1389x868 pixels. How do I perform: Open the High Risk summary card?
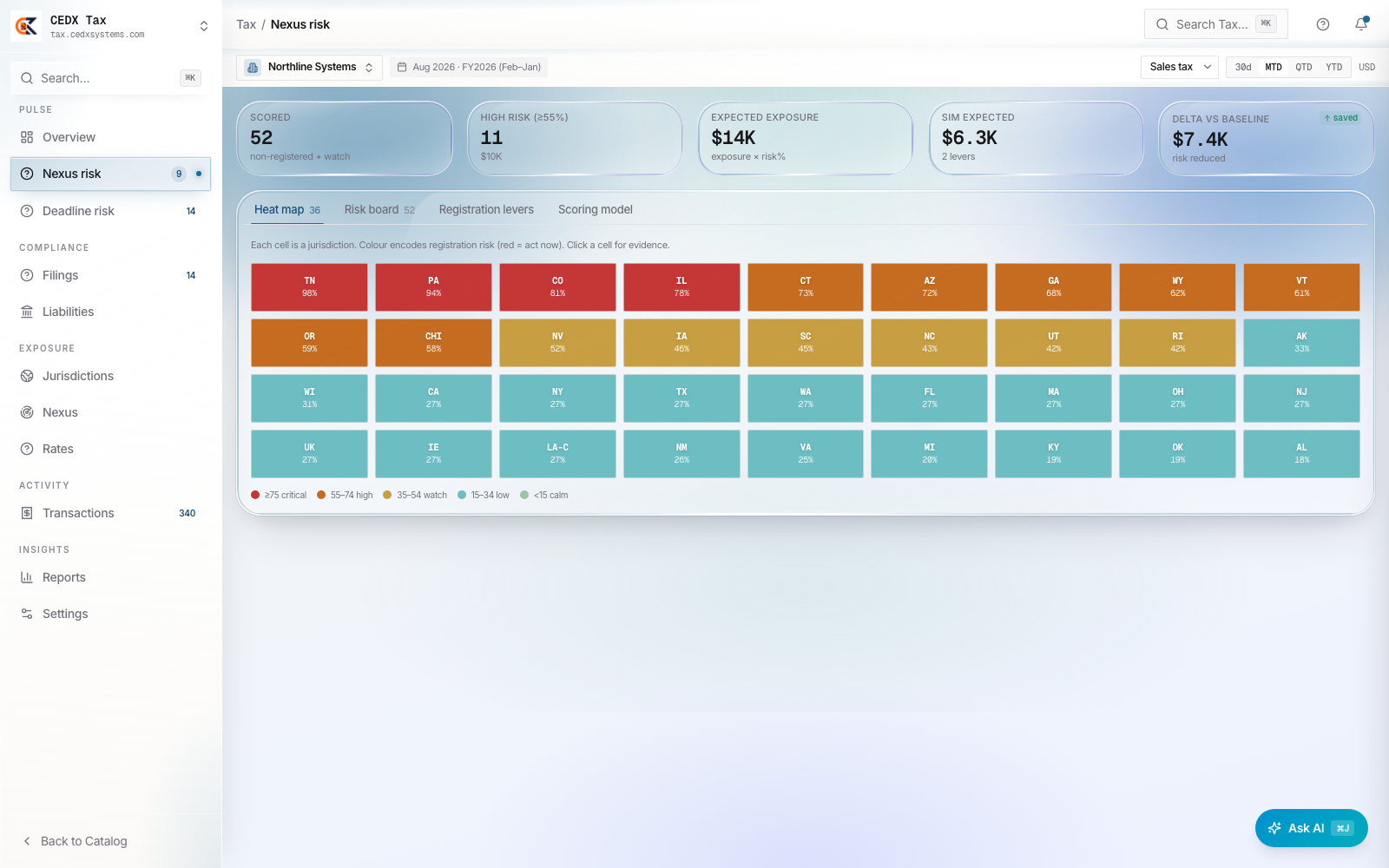point(575,138)
